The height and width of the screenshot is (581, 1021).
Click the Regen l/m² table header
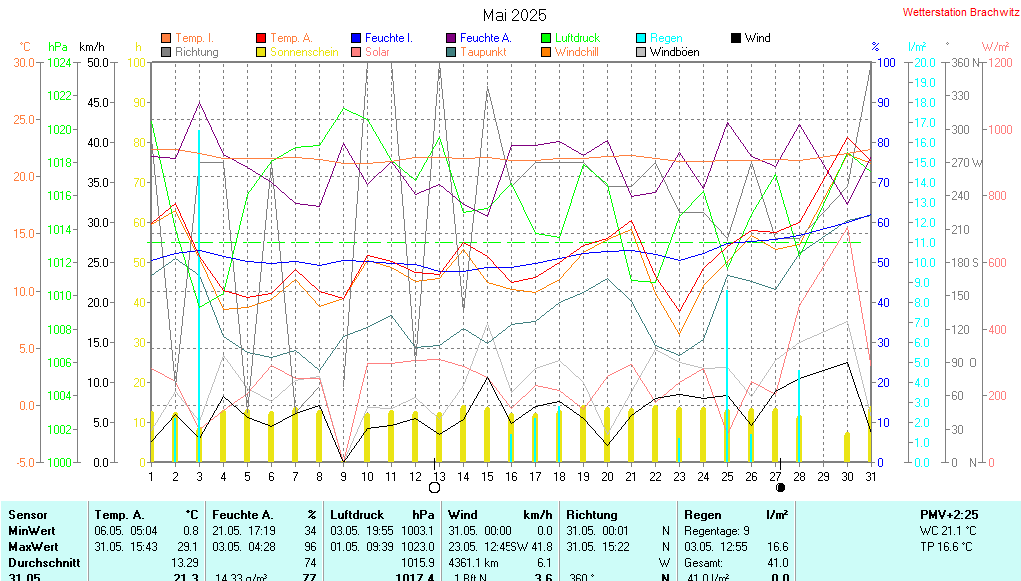click(x=735, y=514)
